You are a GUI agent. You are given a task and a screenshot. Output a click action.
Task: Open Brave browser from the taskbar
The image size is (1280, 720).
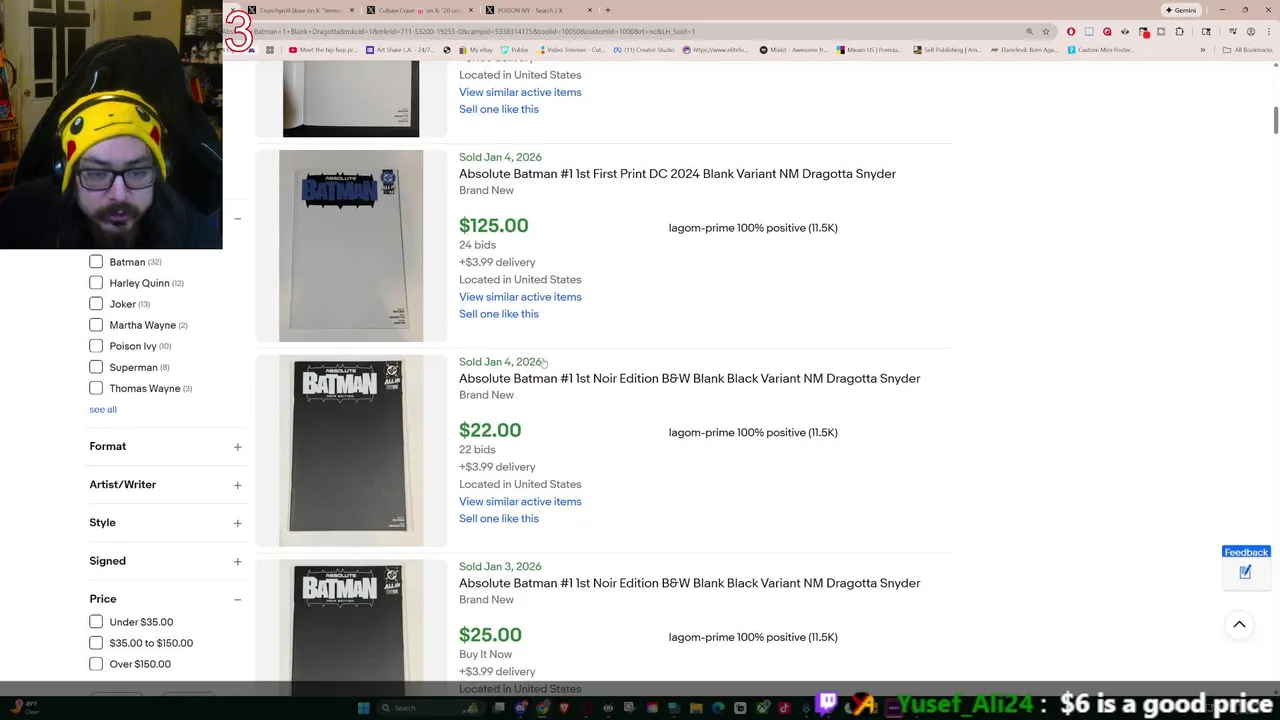point(564,708)
